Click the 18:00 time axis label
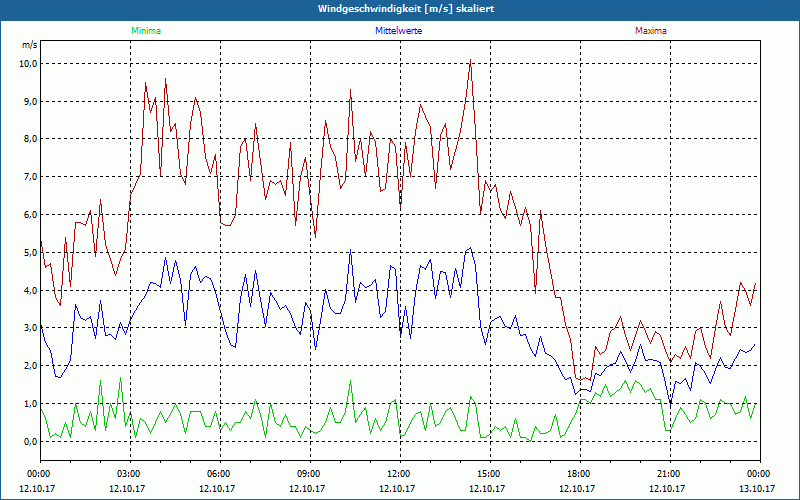800x500 pixels. coord(580,474)
